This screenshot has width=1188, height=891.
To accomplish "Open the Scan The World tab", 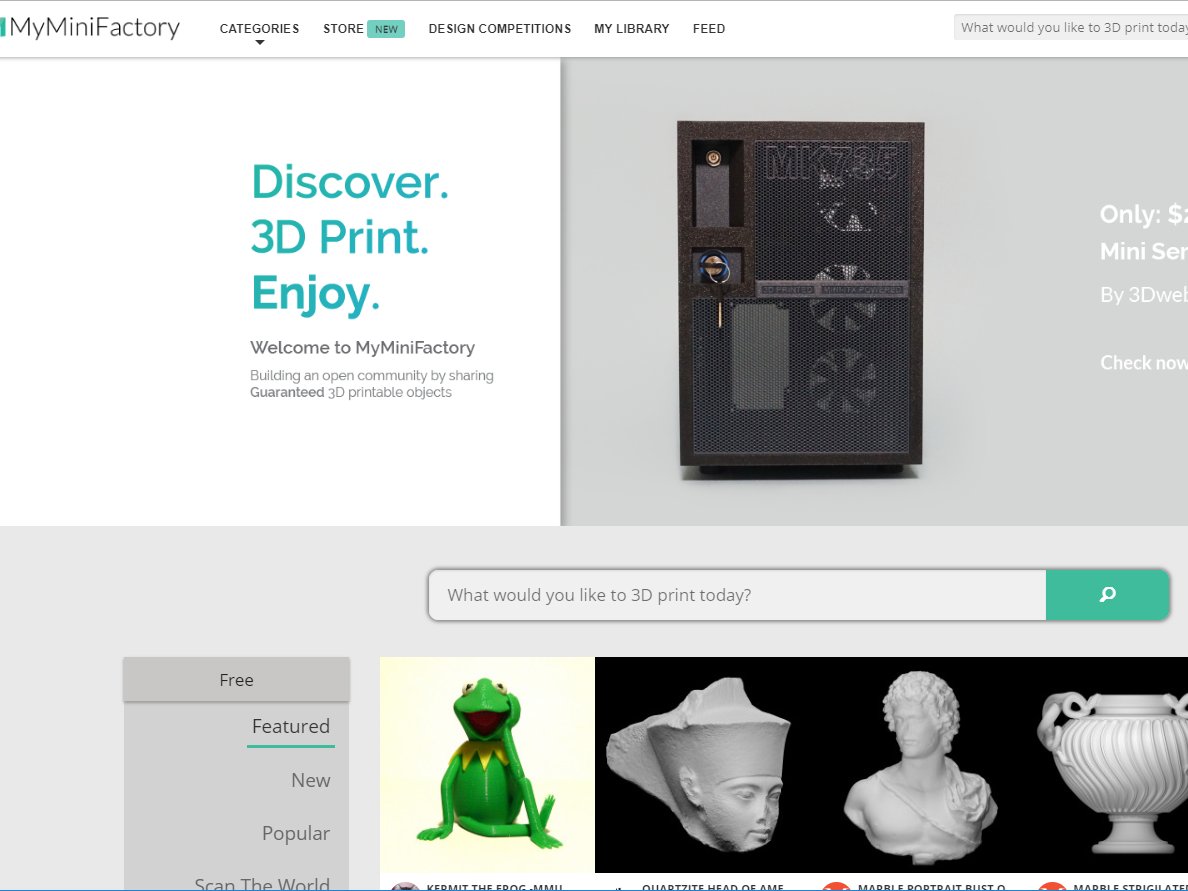I will point(262,883).
